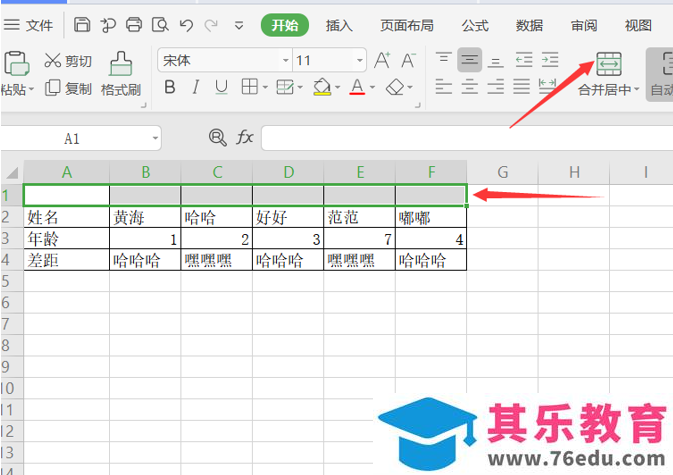Open Print Preview icon
The width and height of the screenshot is (673, 475).
160,25
